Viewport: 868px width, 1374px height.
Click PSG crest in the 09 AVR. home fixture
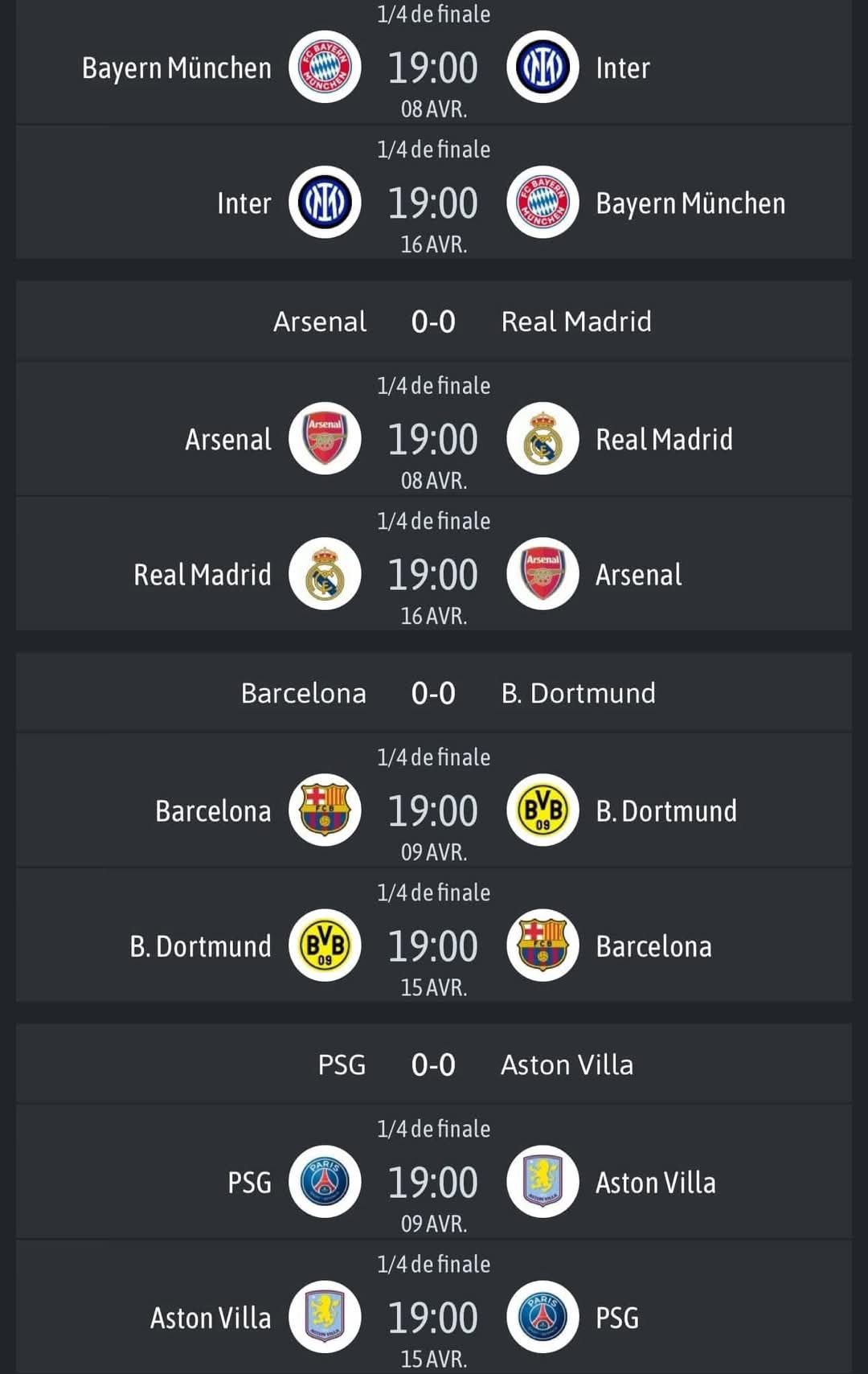tap(325, 1182)
